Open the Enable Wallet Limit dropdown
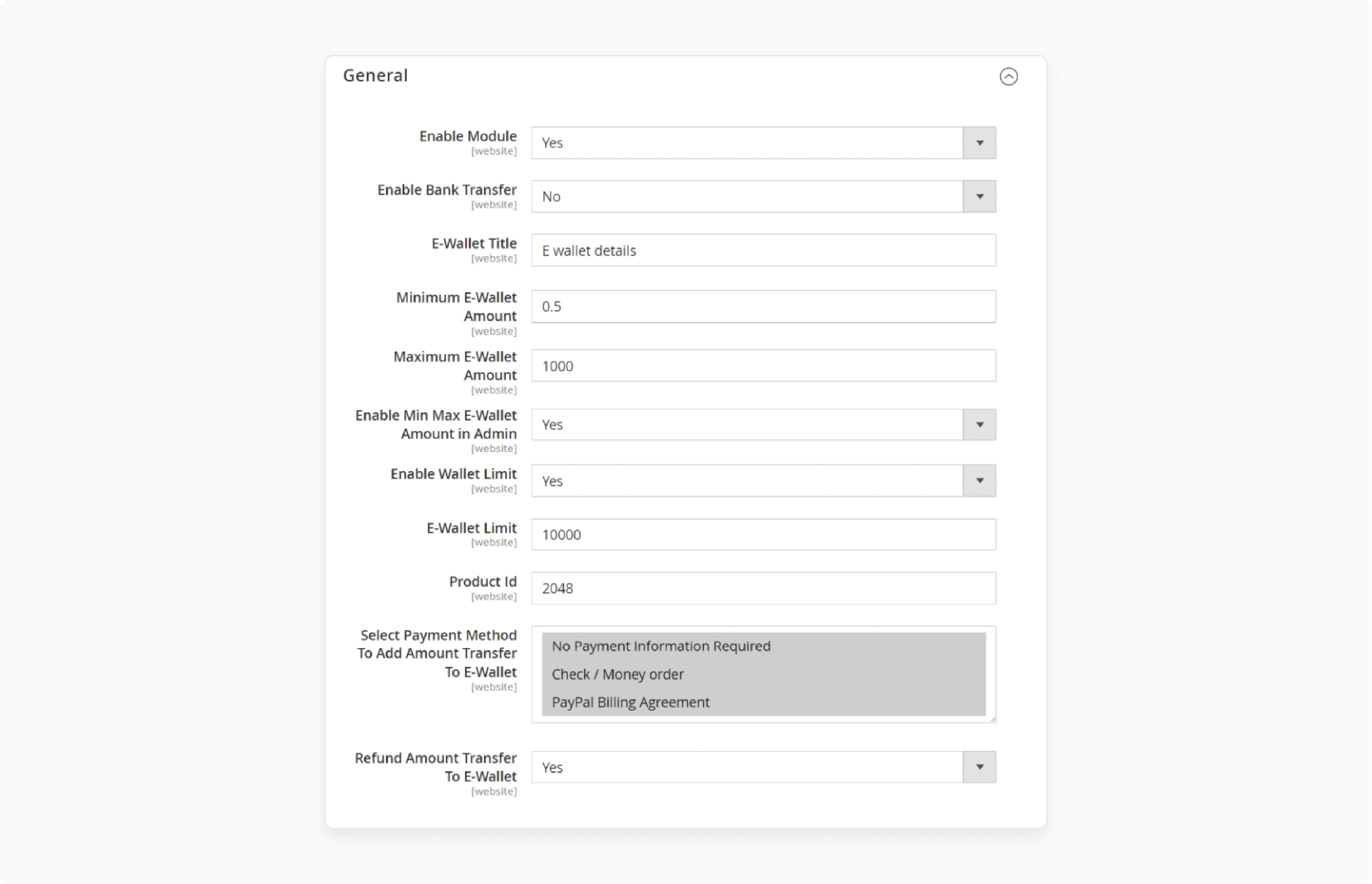 coord(763,481)
